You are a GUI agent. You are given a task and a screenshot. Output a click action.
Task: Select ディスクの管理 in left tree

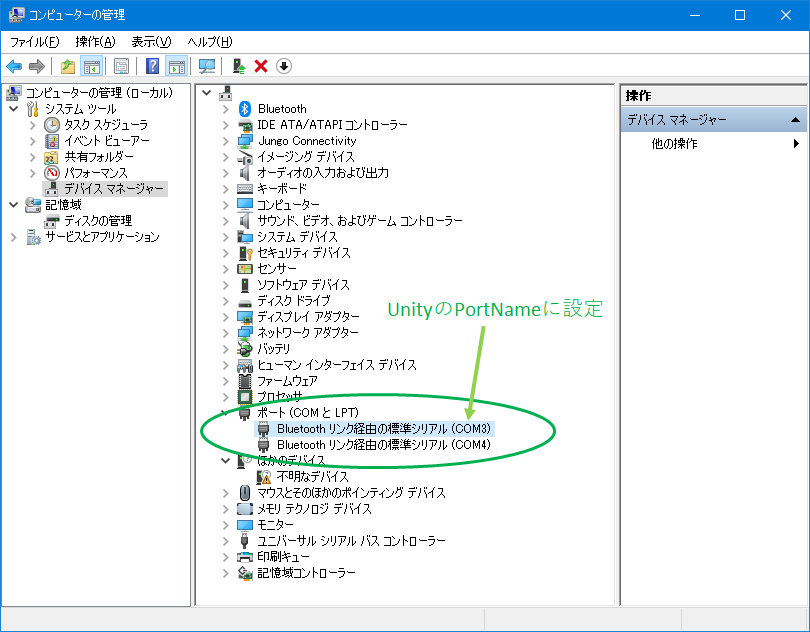tap(98, 221)
